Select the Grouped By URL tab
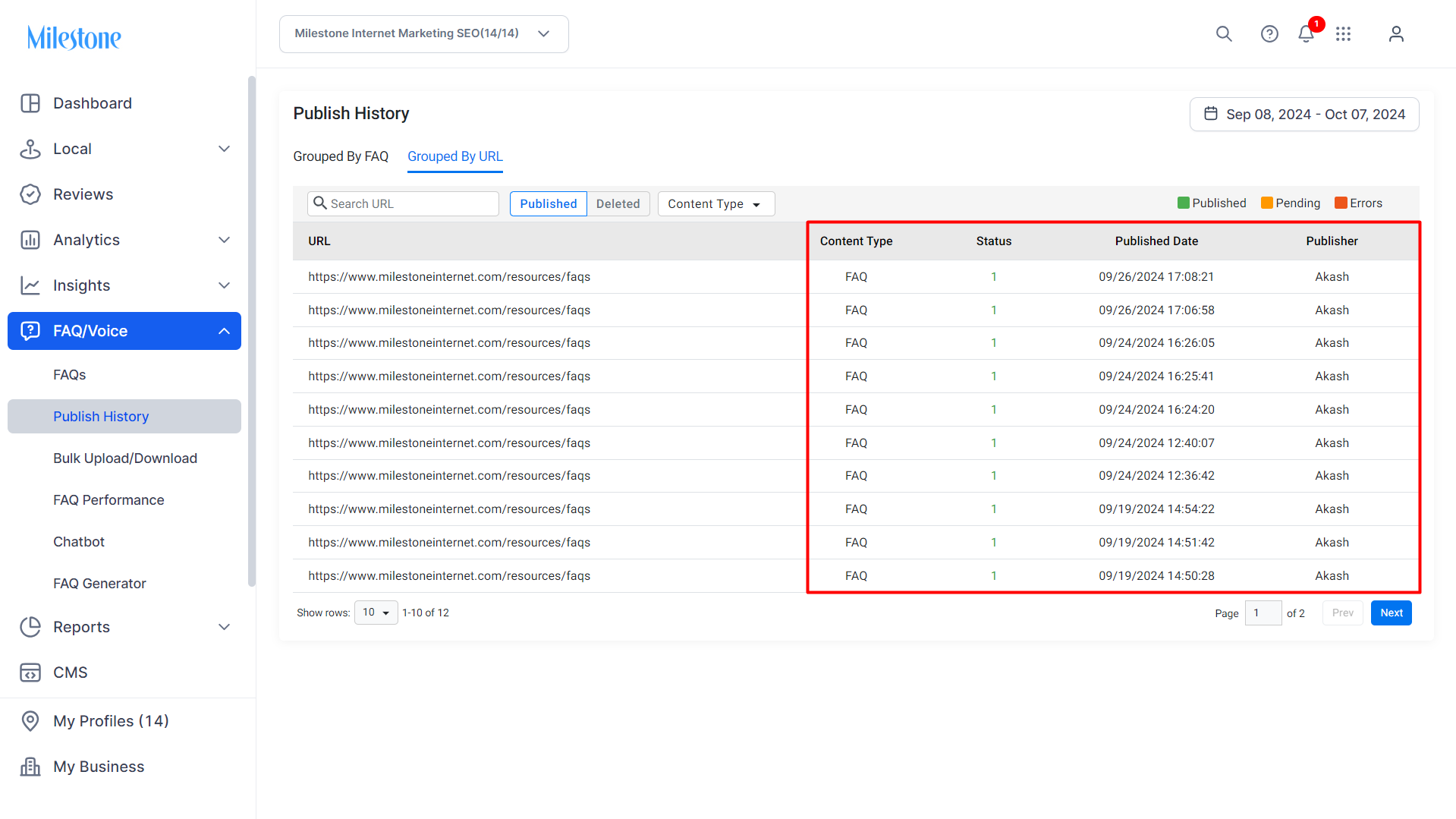 [455, 156]
